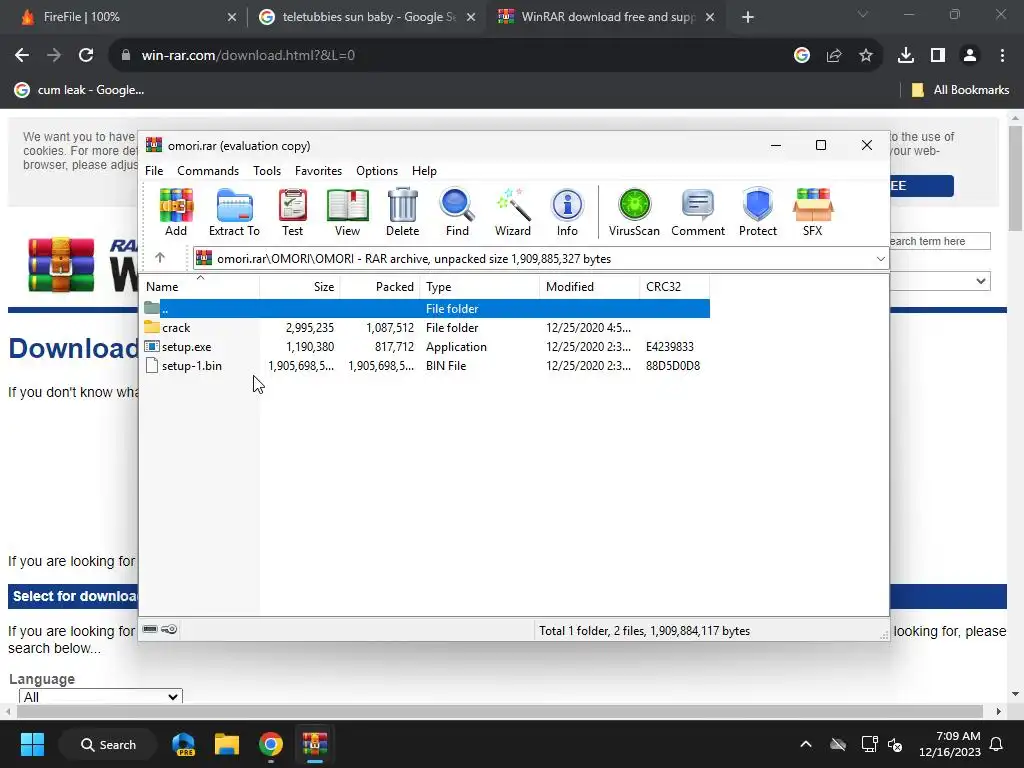Open the Favorites menu
This screenshot has height=768, width=1024.
(318, 170)
